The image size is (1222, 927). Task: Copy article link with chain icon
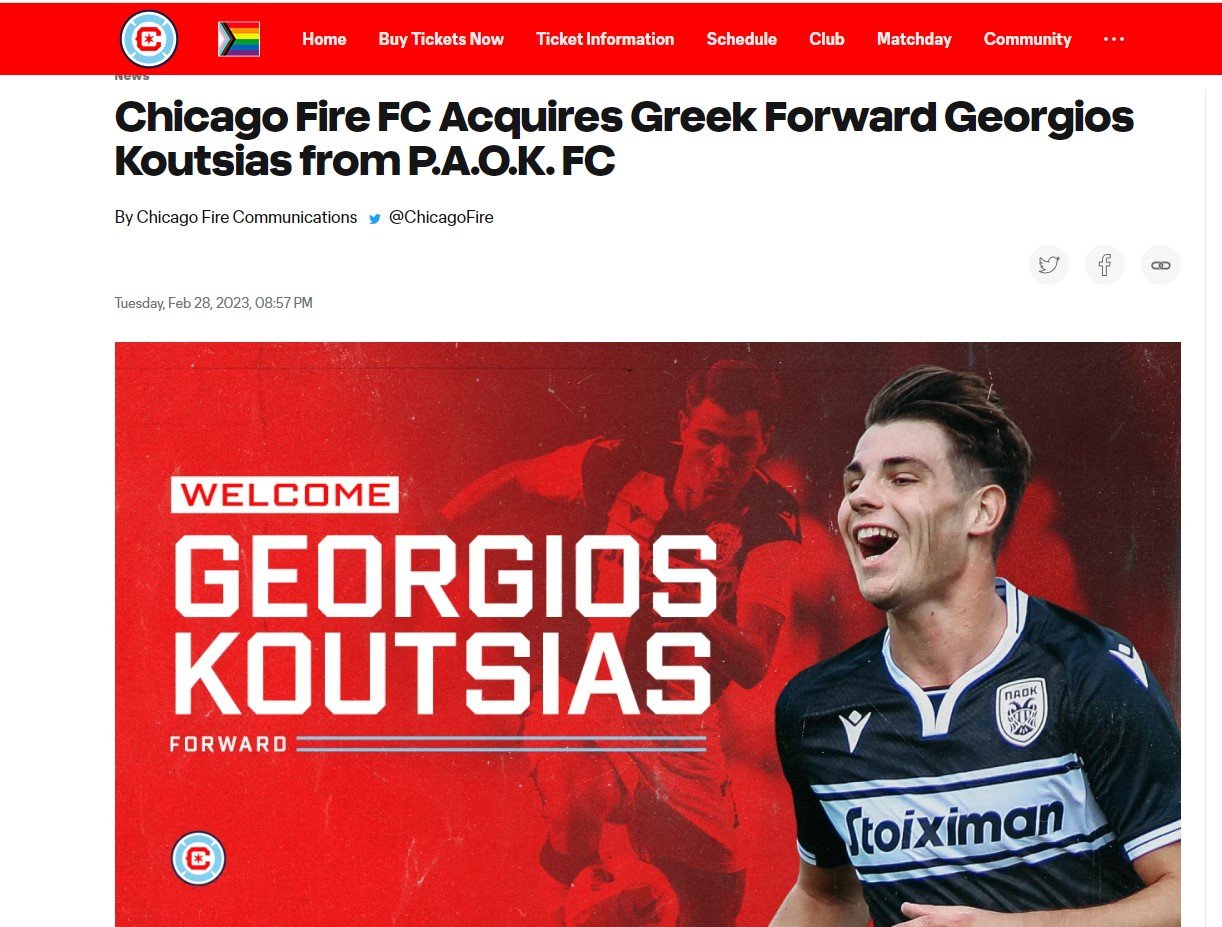tap(1161, 265)
